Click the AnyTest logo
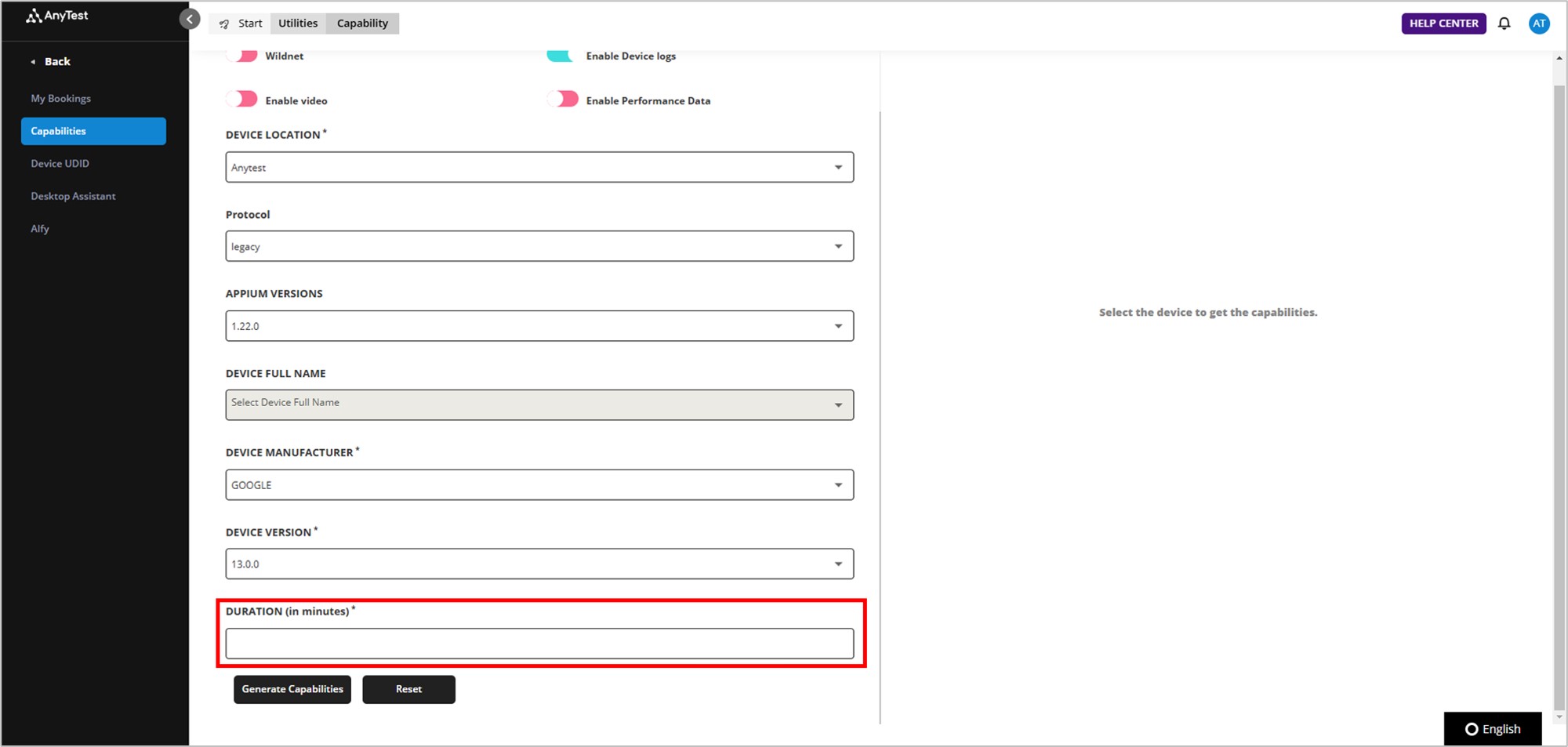This screenshot has width=1568, height=747. pos(57,16)
